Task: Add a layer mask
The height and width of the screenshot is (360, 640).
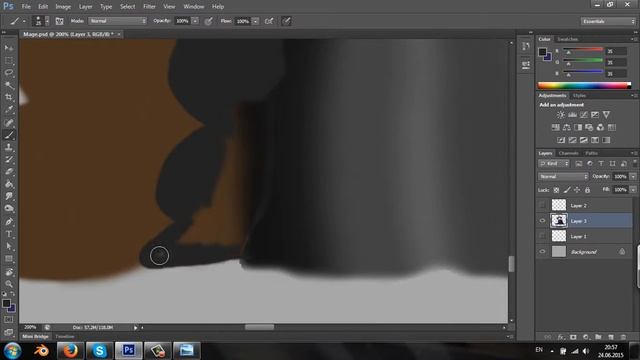Action: coord(573,337)
